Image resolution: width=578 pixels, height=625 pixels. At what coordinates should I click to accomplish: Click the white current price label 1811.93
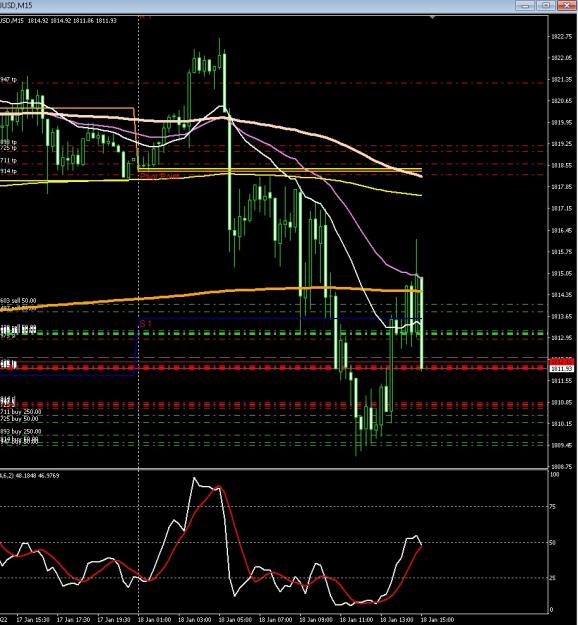(562, 369)
